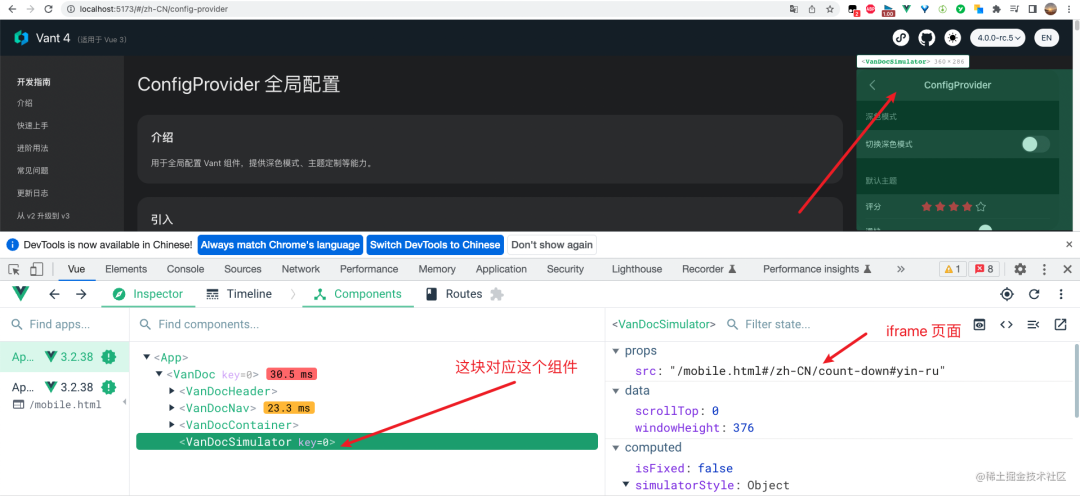Switch to the Lighthouse tab
Viewport: 1080px width, 496px height.
637,269
